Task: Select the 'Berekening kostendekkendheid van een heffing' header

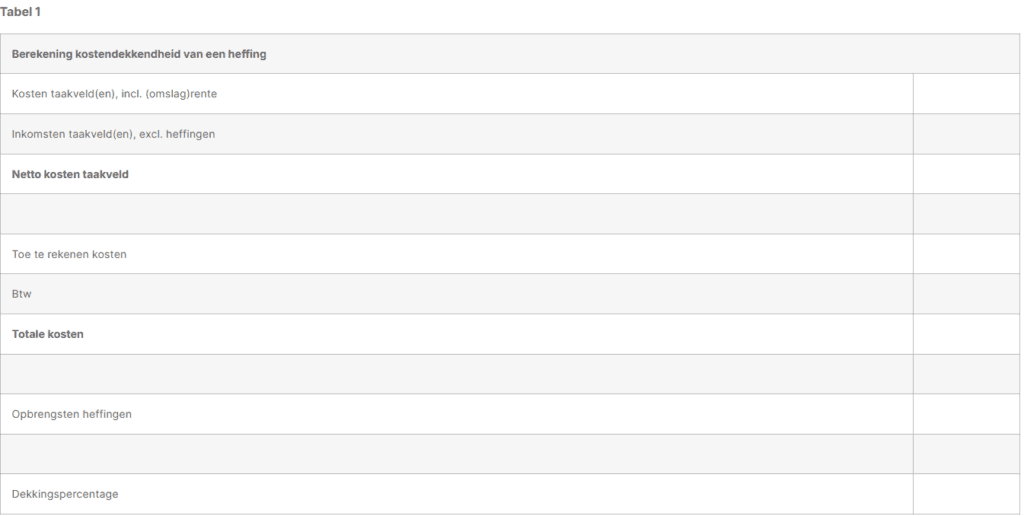Action: coord(138,54)
